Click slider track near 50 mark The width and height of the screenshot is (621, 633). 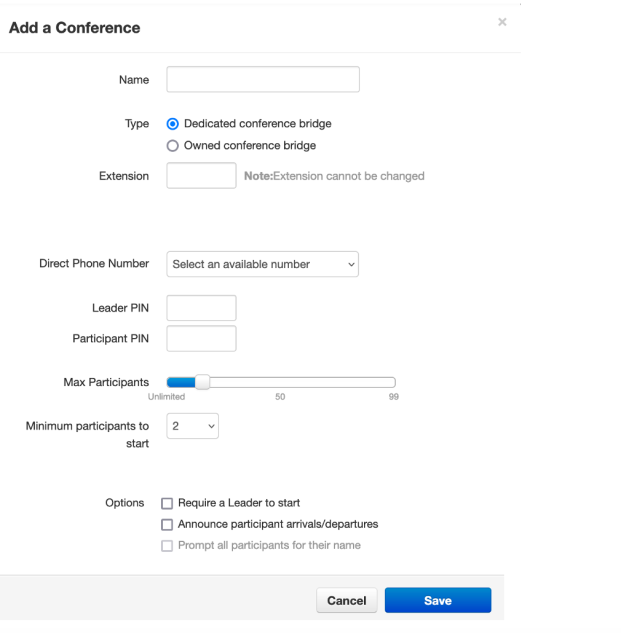click(280, 382)
